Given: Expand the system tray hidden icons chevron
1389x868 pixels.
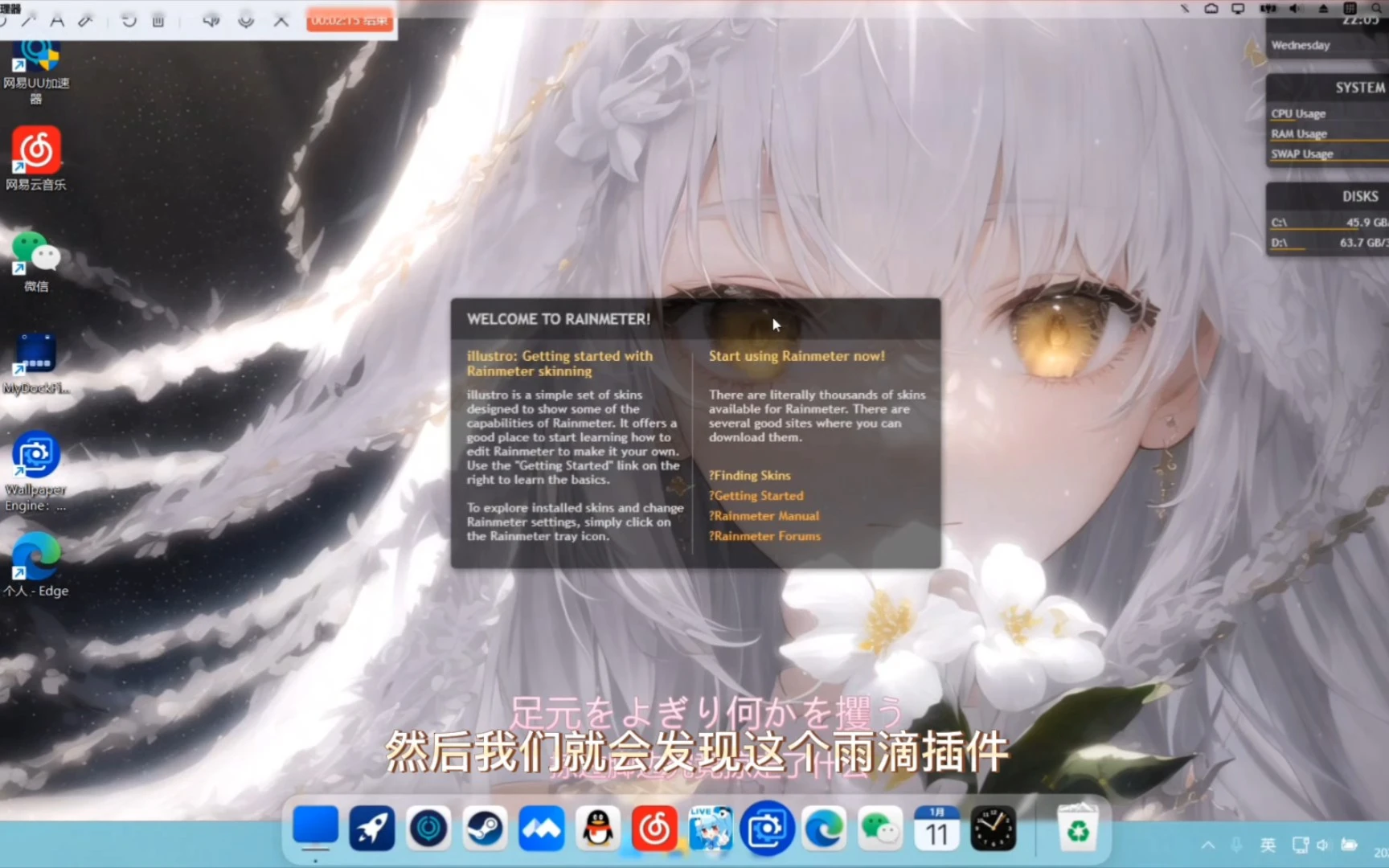Looking at the screenshot, I should point(1208,845).
